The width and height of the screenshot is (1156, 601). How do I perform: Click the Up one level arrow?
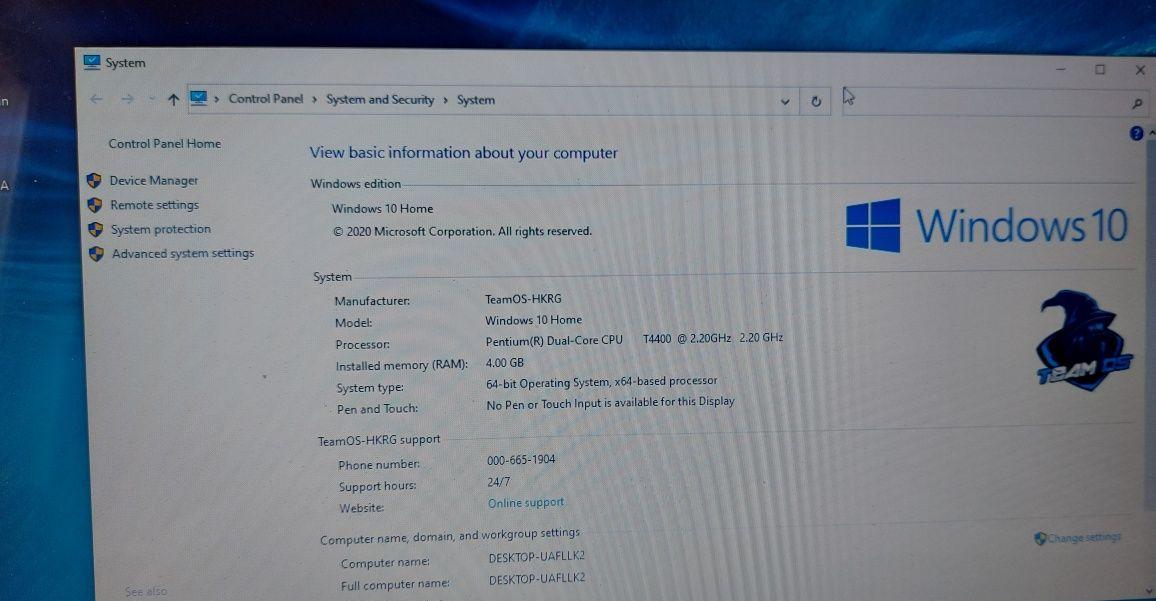tap(173, 100)
